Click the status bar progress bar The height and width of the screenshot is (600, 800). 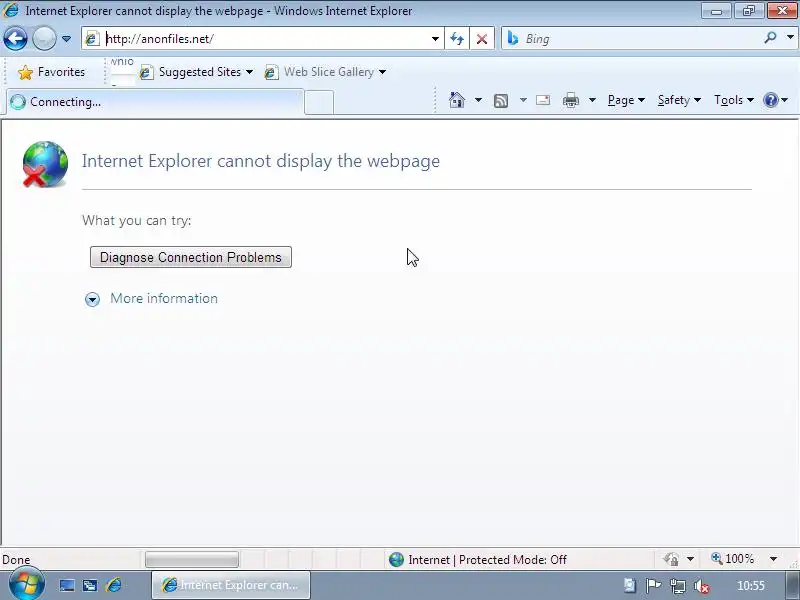(x=192, y=560)
